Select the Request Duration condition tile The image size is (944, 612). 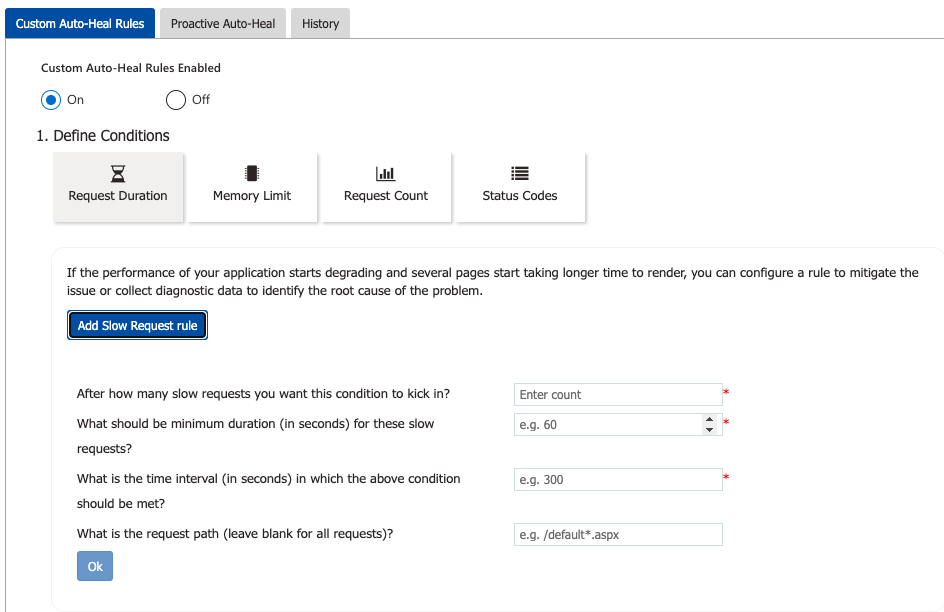pos(118,187)
